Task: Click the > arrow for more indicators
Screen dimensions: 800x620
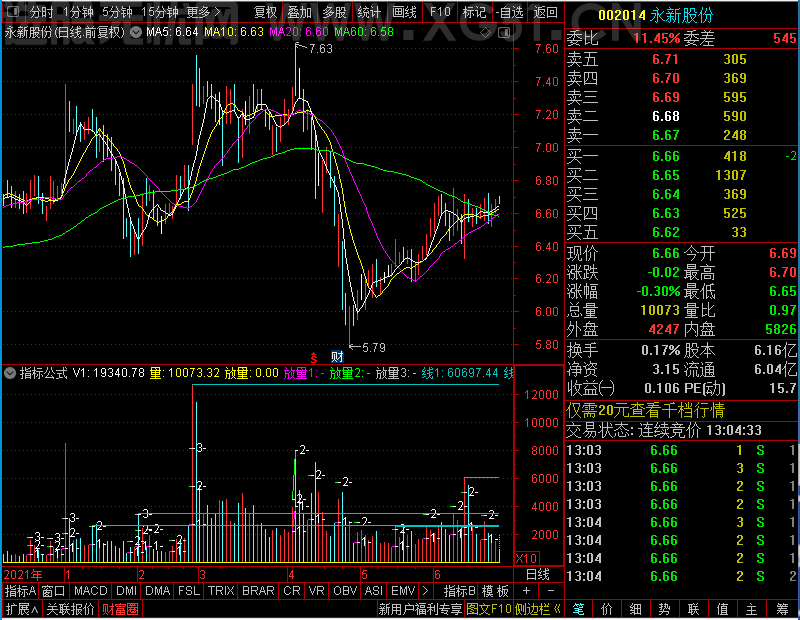Action: click(x=426, y=591)
